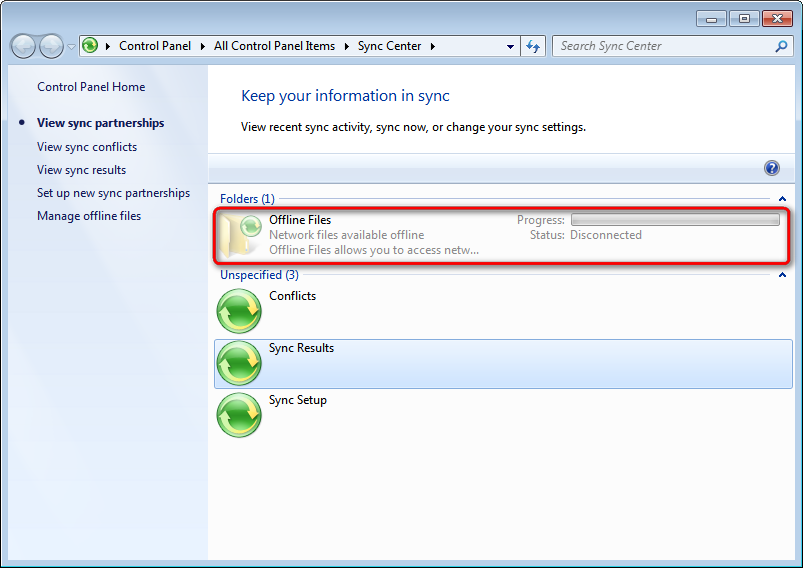The image size is (803, 568).
Task: Click the Offline Files progress bar
Action: coord(675,220)
